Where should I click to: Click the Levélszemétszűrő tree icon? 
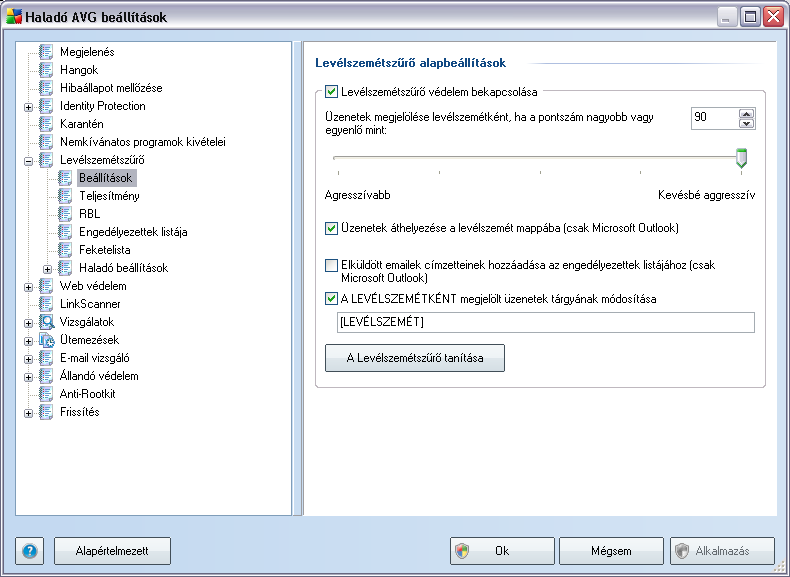[x=46, y=160]
